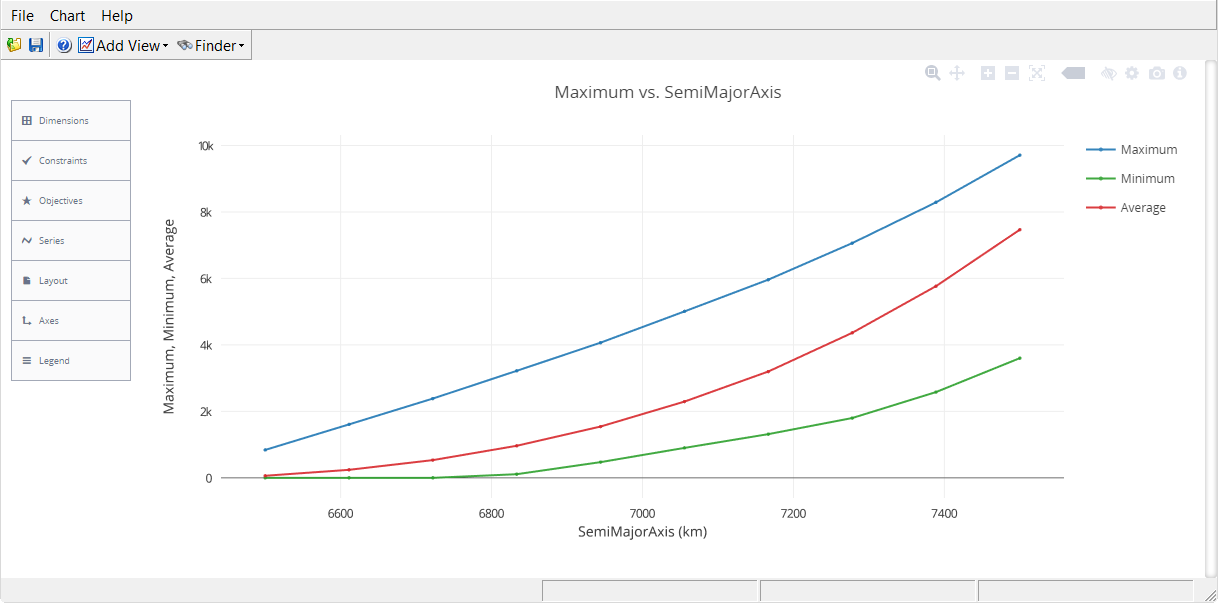
Task: Expand the Dimensions panel
Action: pyautogui.click(x=71, y=121)
